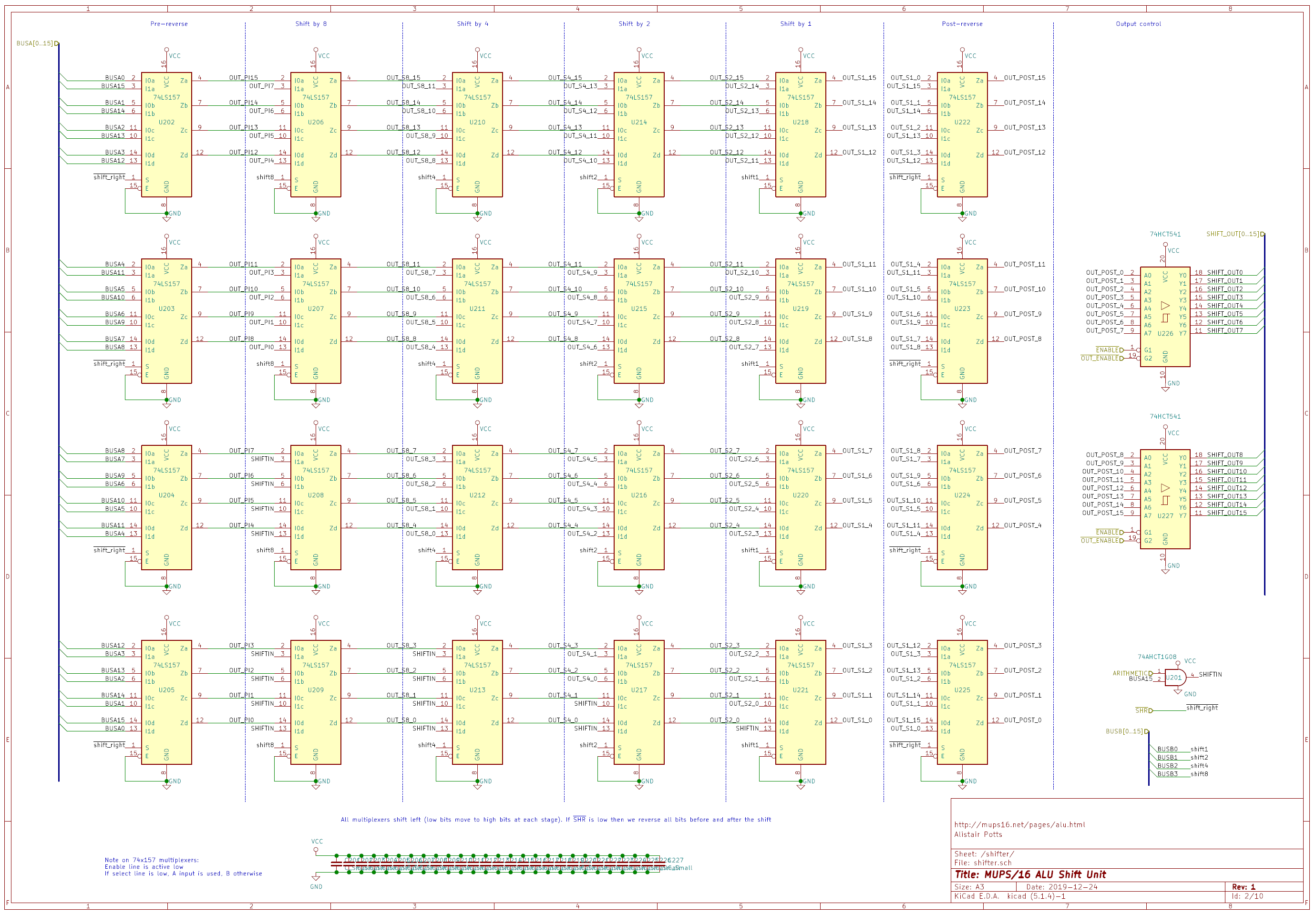Select the U221 multiplexer symbol
Viewport: 1316px width, 915px height.
click(x=801, y=702)
